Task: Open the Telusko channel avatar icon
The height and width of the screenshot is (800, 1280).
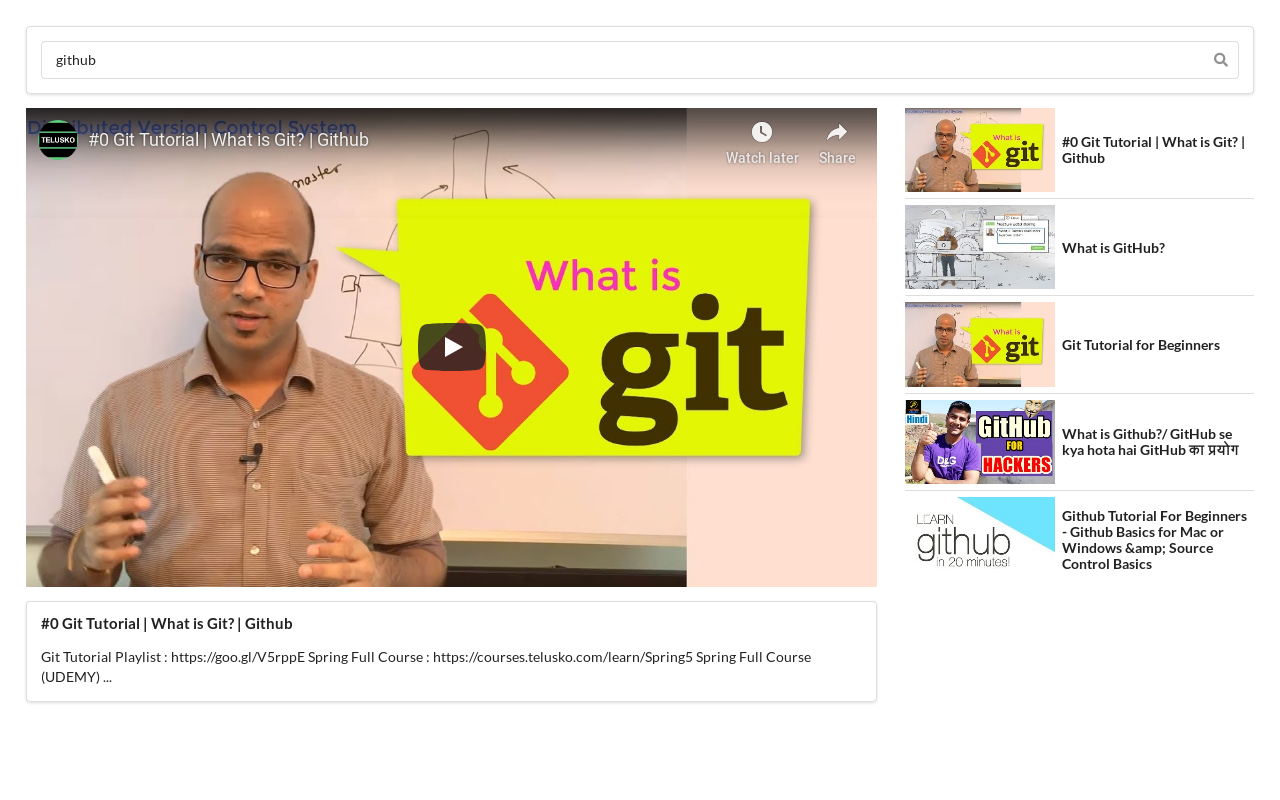Action: tap(58, 140)
